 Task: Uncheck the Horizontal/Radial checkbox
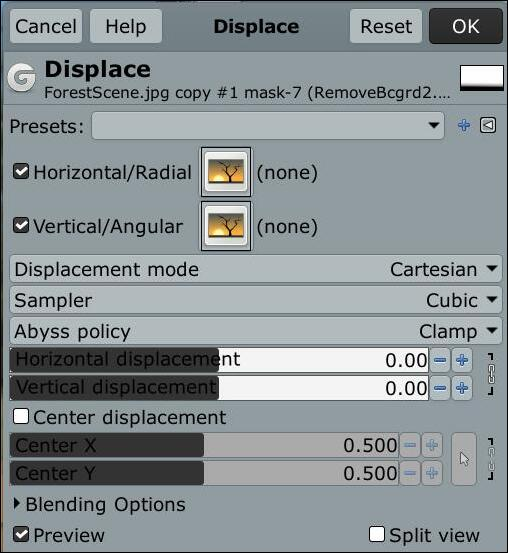[21, 172]
